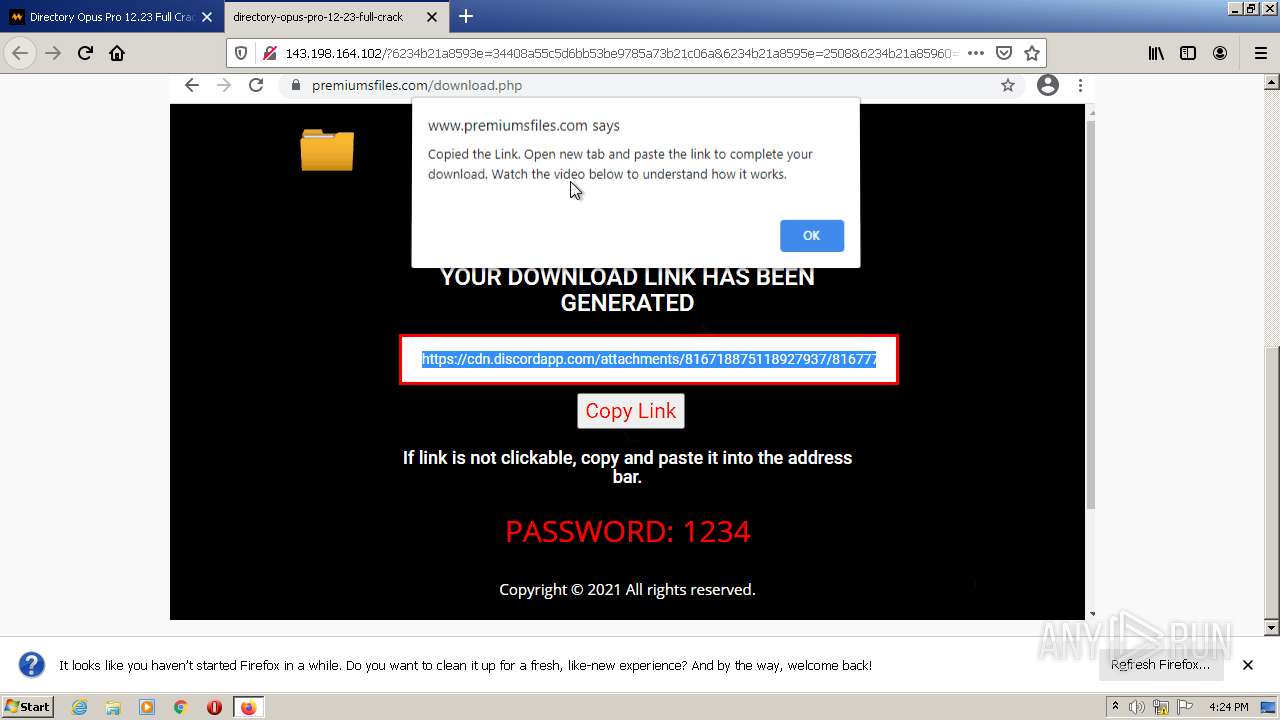Click the premiumsfiles.com/download.php embedded address
Screen dimensions: 1280x720
[417, 85]
